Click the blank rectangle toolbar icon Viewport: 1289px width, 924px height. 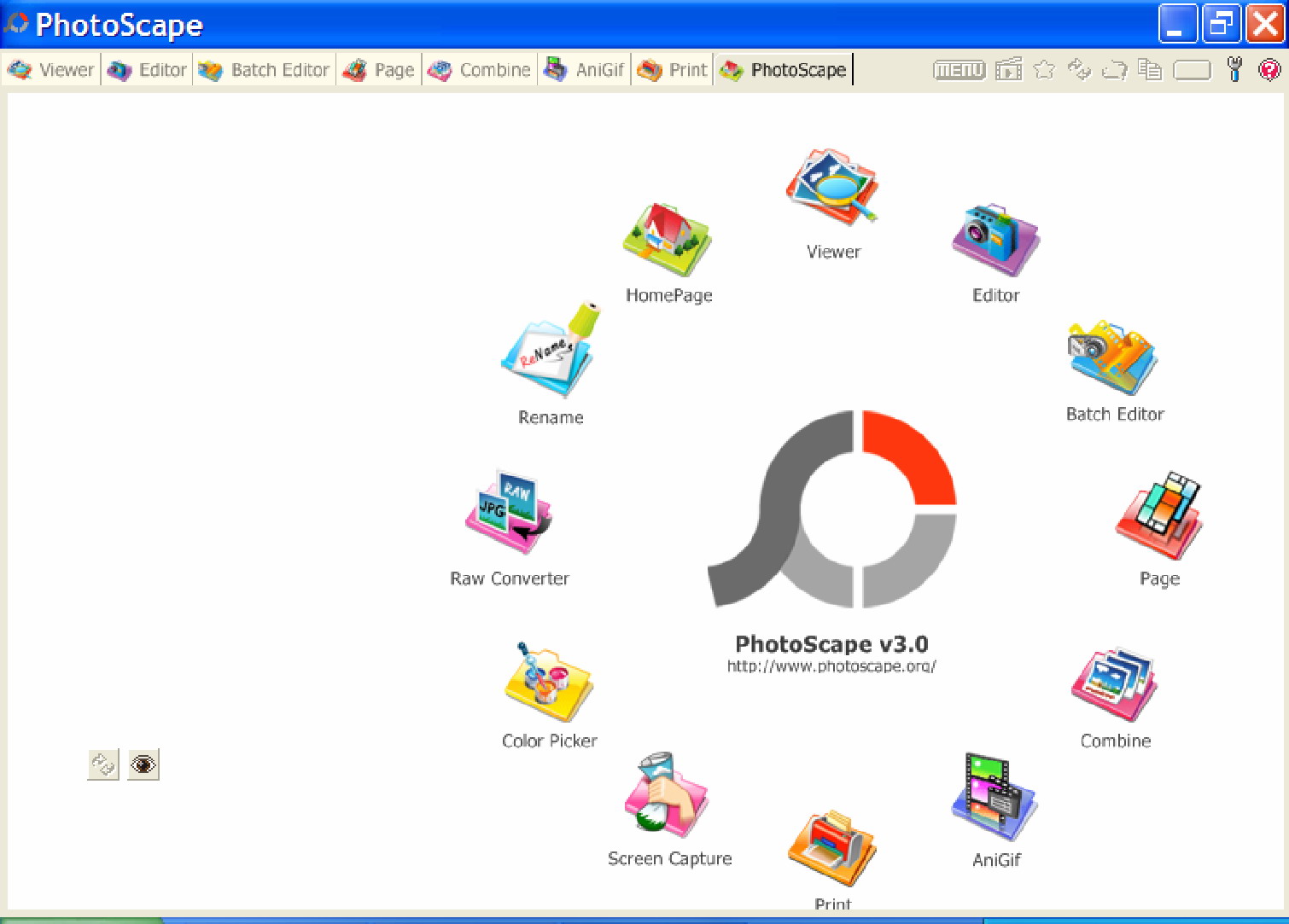(x=1192, y=70)
